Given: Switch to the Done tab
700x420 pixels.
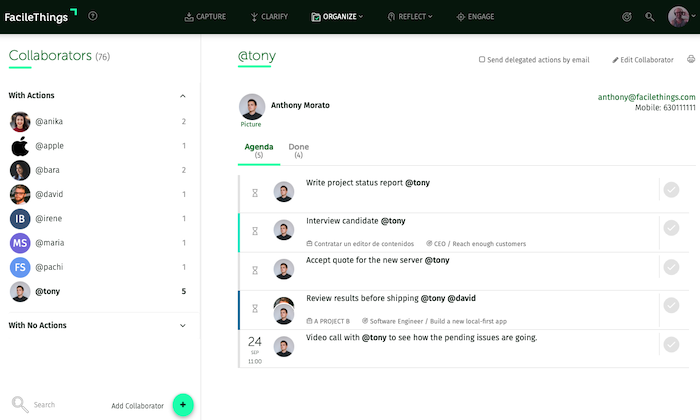Looking at the screenshot, I should (x=299, y=151).
